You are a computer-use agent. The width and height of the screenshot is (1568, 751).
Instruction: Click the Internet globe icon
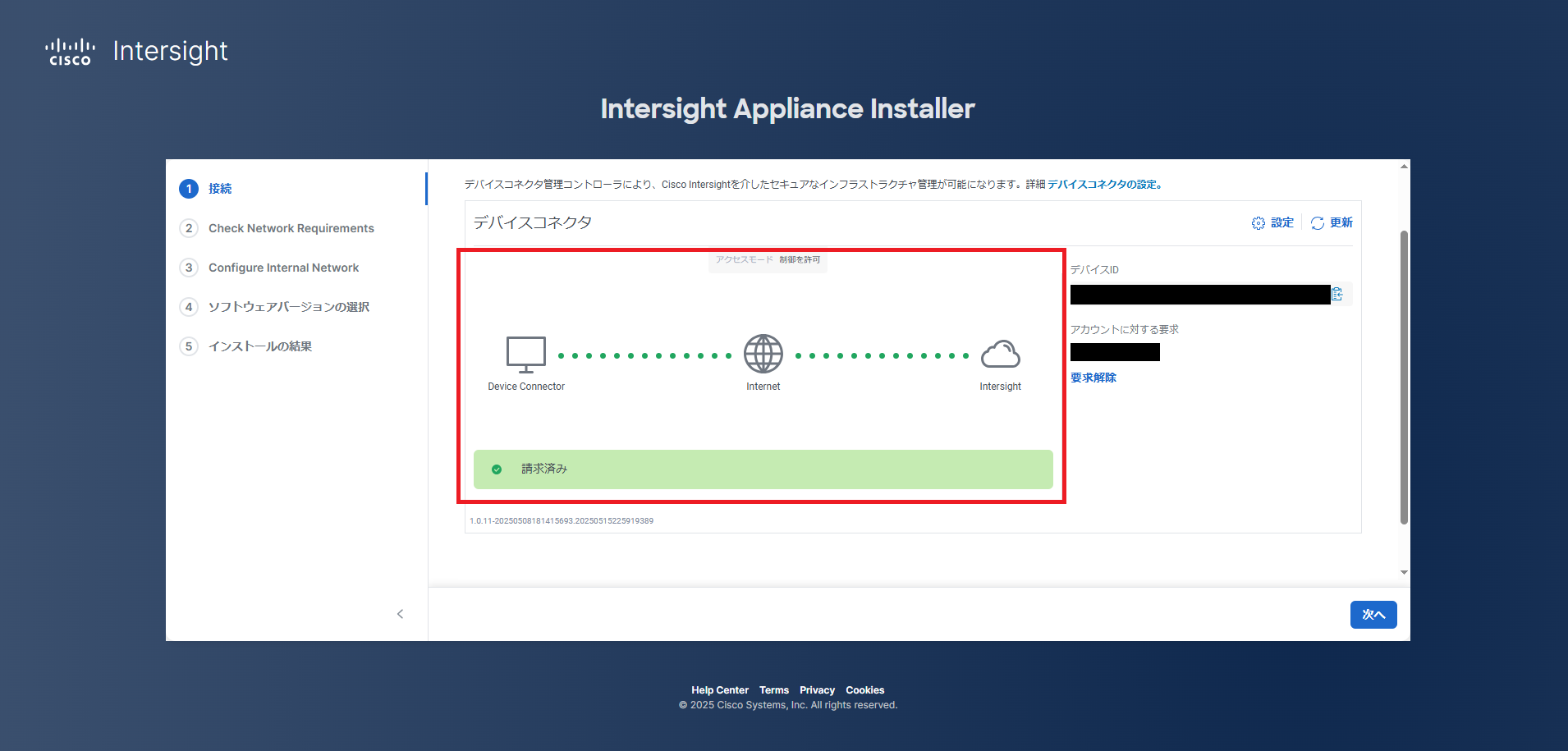coord(763,355)
